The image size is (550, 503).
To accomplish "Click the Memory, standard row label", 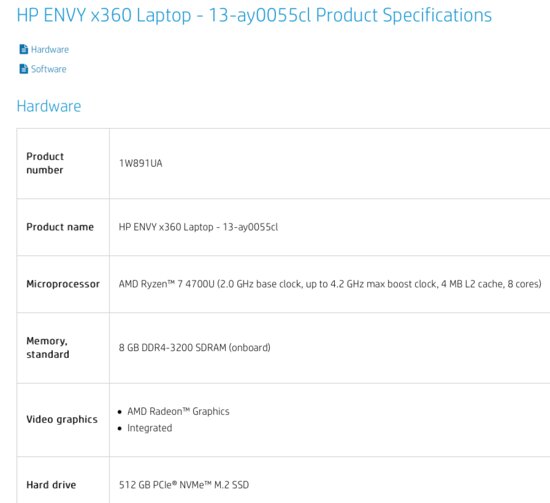I will tap(48, 348).
